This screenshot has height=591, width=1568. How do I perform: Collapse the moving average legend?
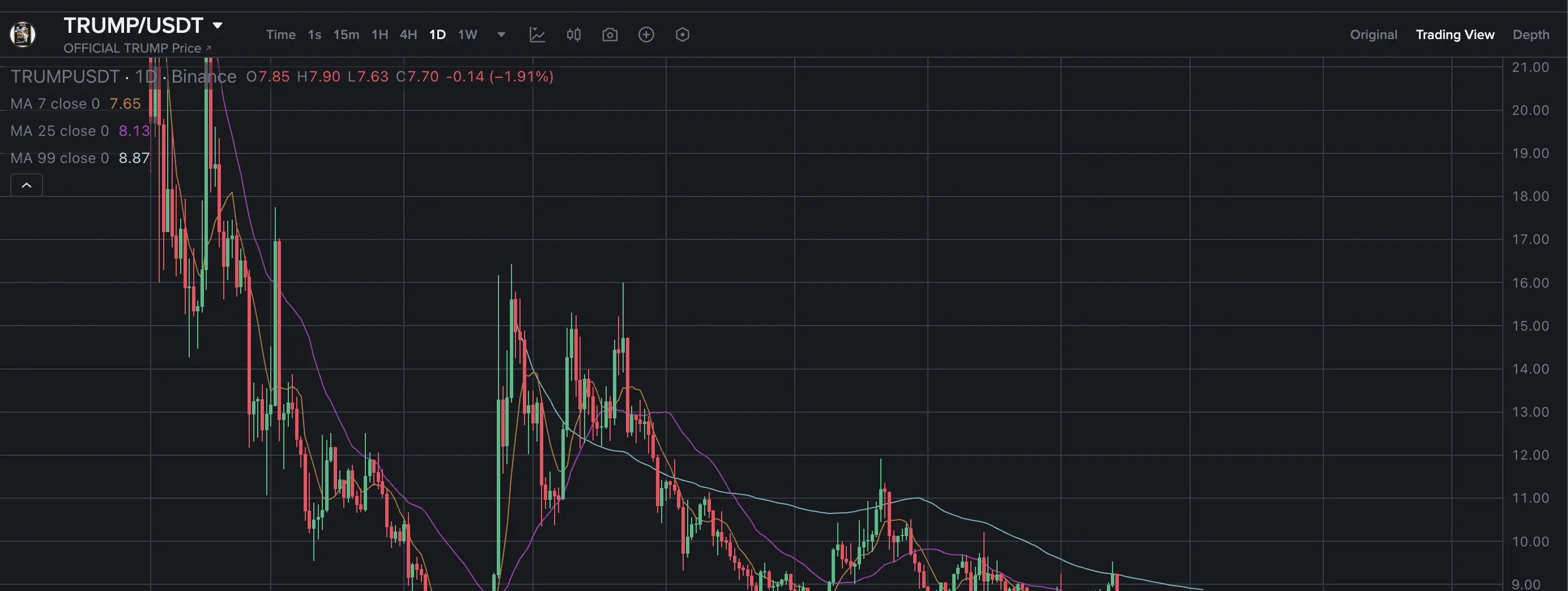click(27, 185)
